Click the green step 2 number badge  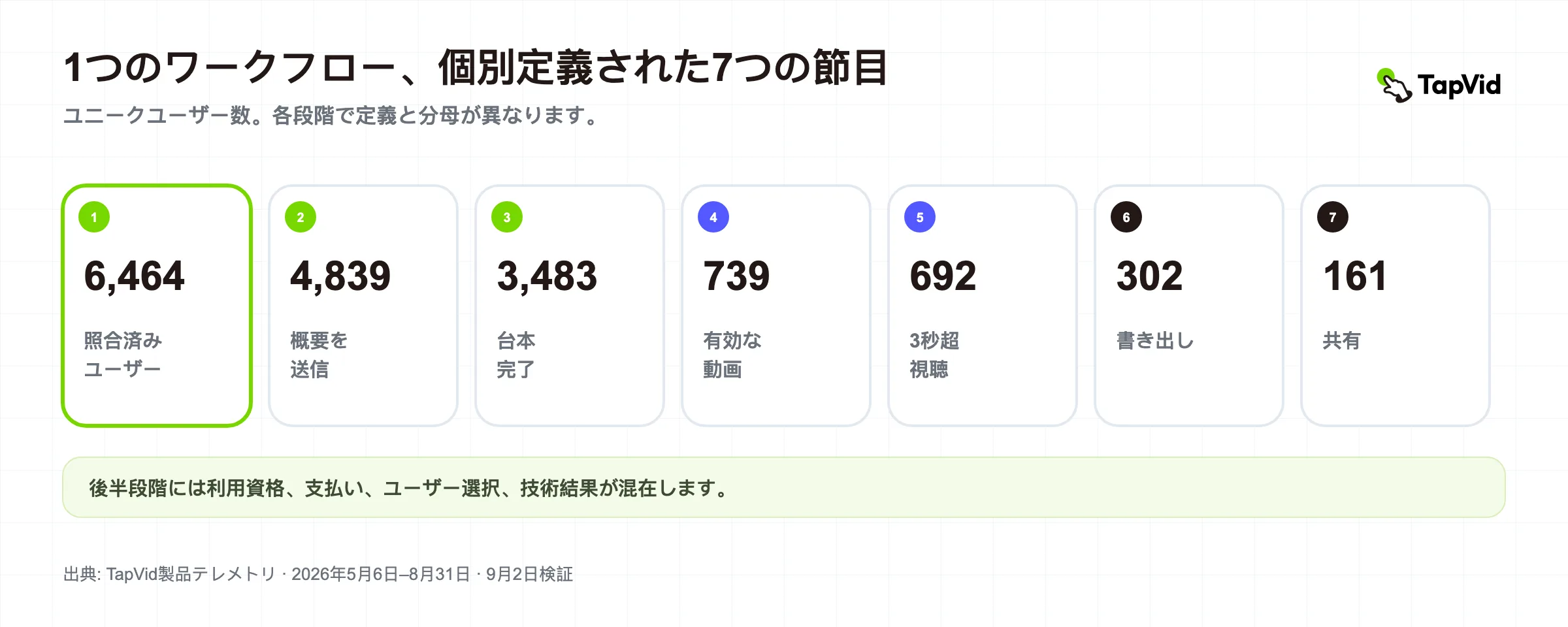[301, 217]
